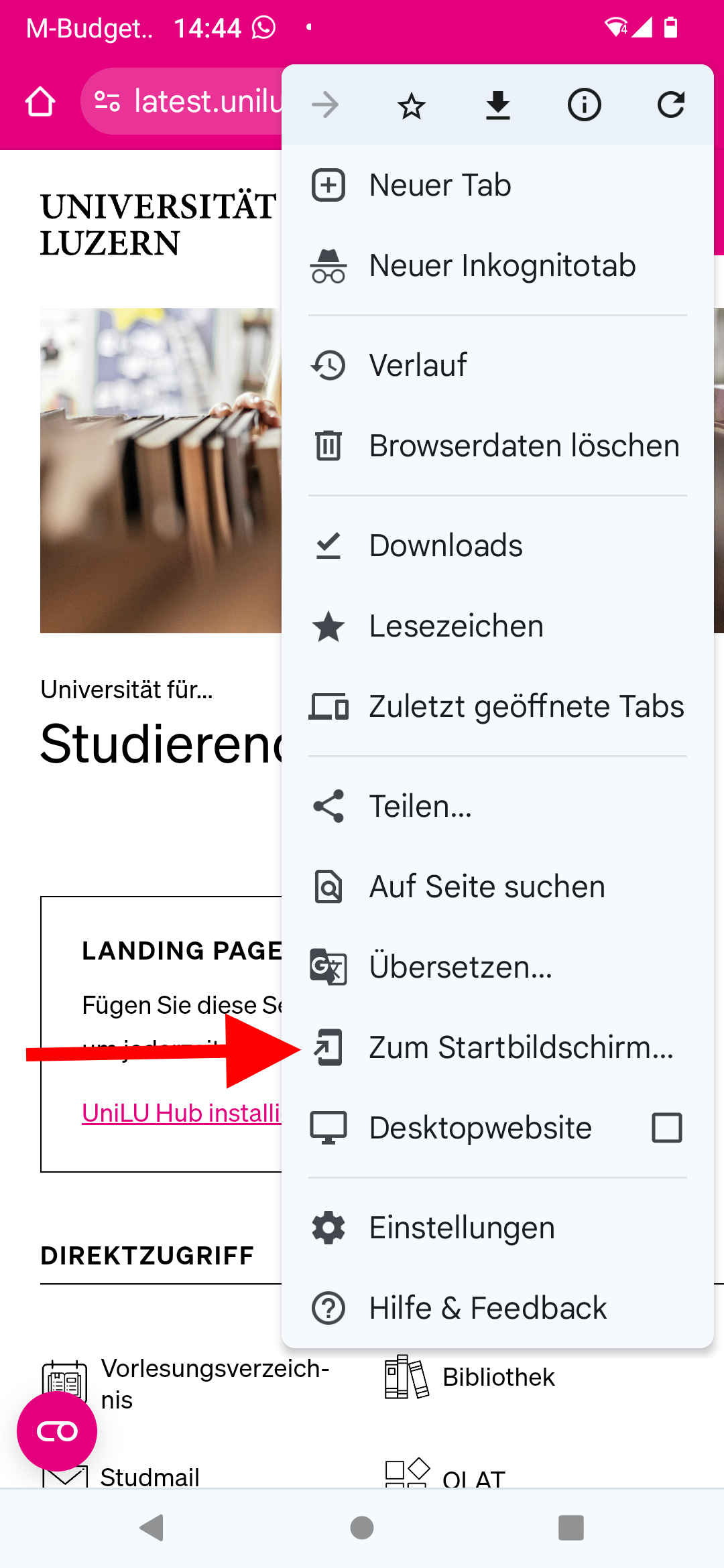This screenshot has height=1568, width=724.
Task: Click the UniLU Hub installieren link
Action: [x=181, y=1113]
